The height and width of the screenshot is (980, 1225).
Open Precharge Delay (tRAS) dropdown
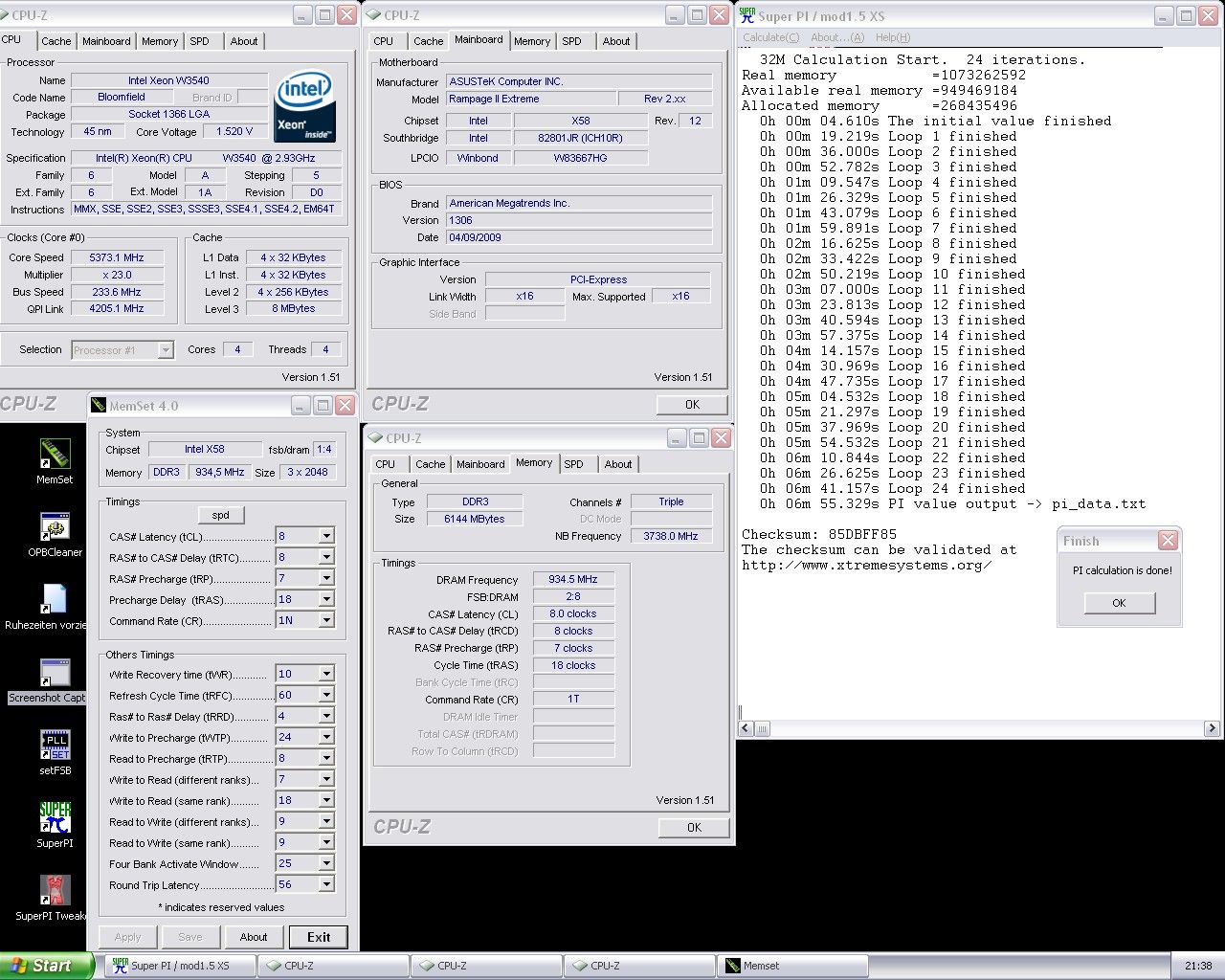pyautogui.click(x=326, y=599)
